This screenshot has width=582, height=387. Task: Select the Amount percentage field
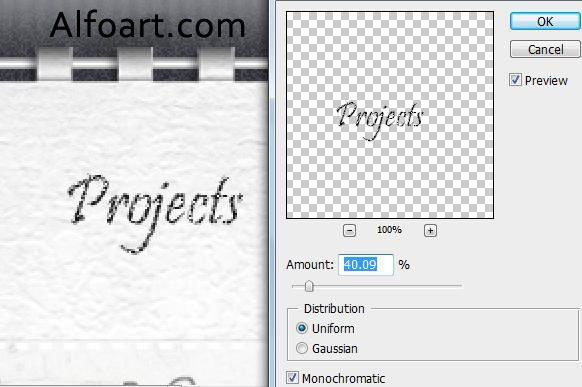(366, 265)
